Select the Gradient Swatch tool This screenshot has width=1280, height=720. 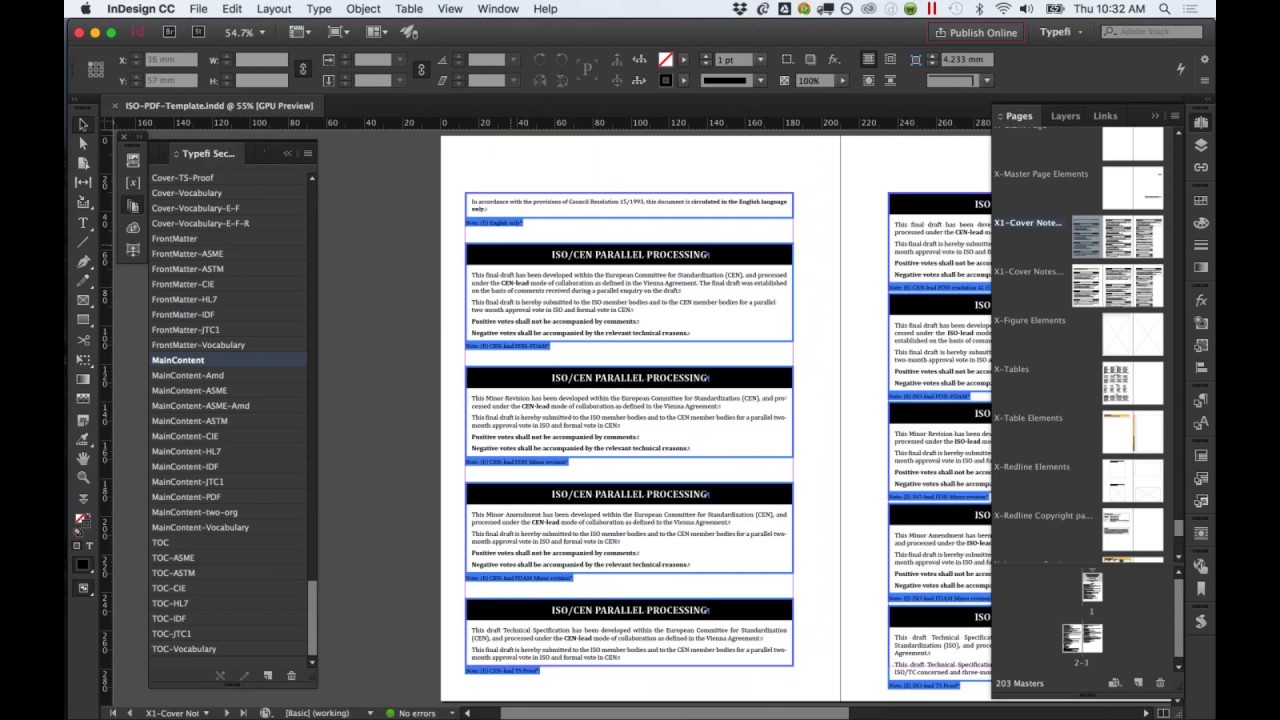pos(83,379)
